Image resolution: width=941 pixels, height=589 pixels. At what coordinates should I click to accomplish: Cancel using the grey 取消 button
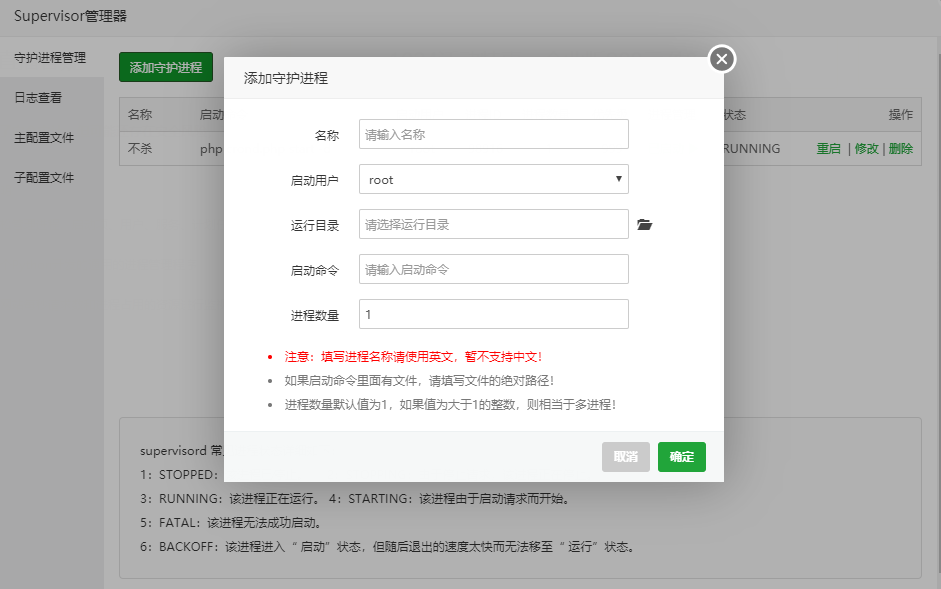tap(626, 457)
